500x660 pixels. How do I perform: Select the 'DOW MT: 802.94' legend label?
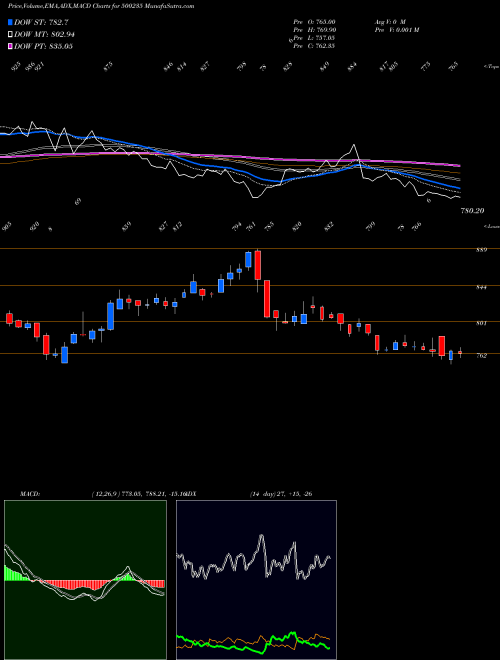(x=45, y=35)
